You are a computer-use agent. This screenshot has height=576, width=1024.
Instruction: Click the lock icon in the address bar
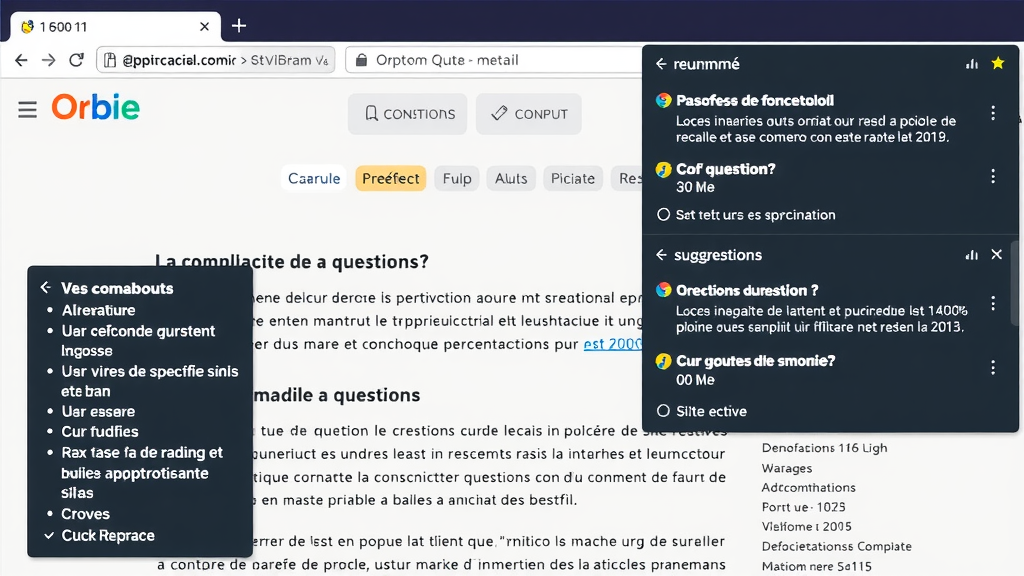point(361,60)
